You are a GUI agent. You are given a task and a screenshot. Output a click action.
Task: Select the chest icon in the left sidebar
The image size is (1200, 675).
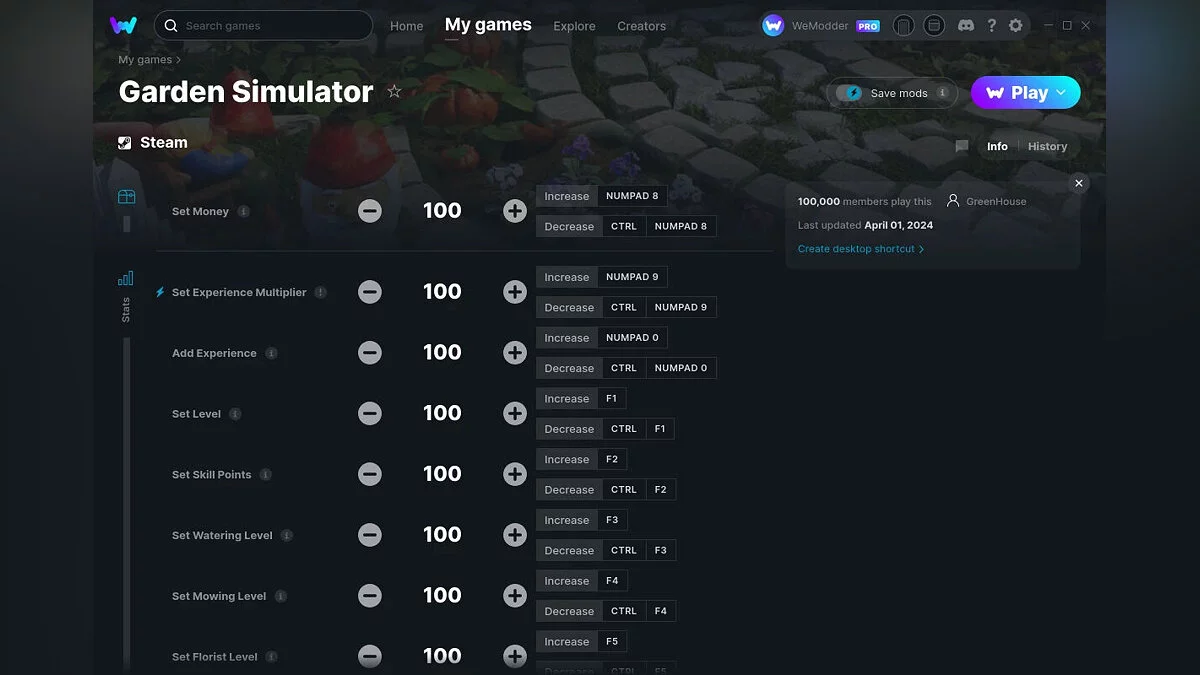126,196
